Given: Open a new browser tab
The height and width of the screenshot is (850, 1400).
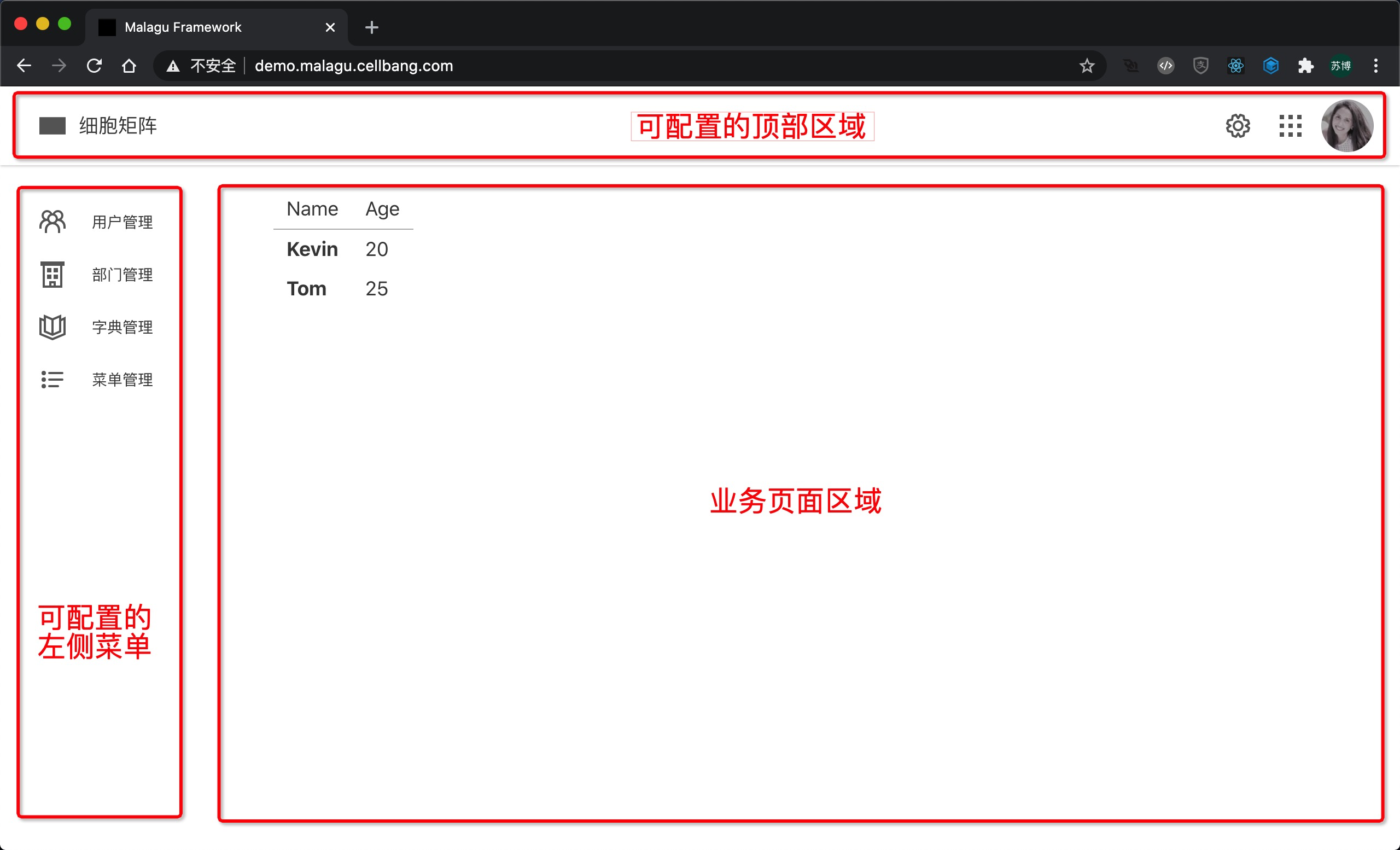Looking at the screenshot, I should click(x=371, y=27).
